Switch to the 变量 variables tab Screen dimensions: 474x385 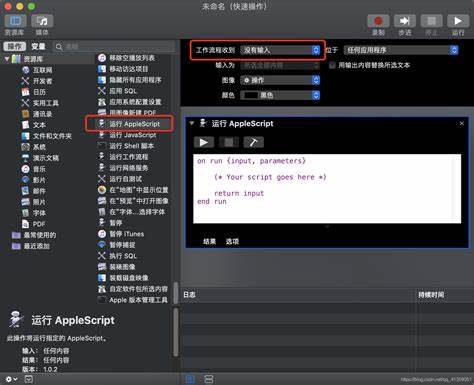(x=38, y=46)
